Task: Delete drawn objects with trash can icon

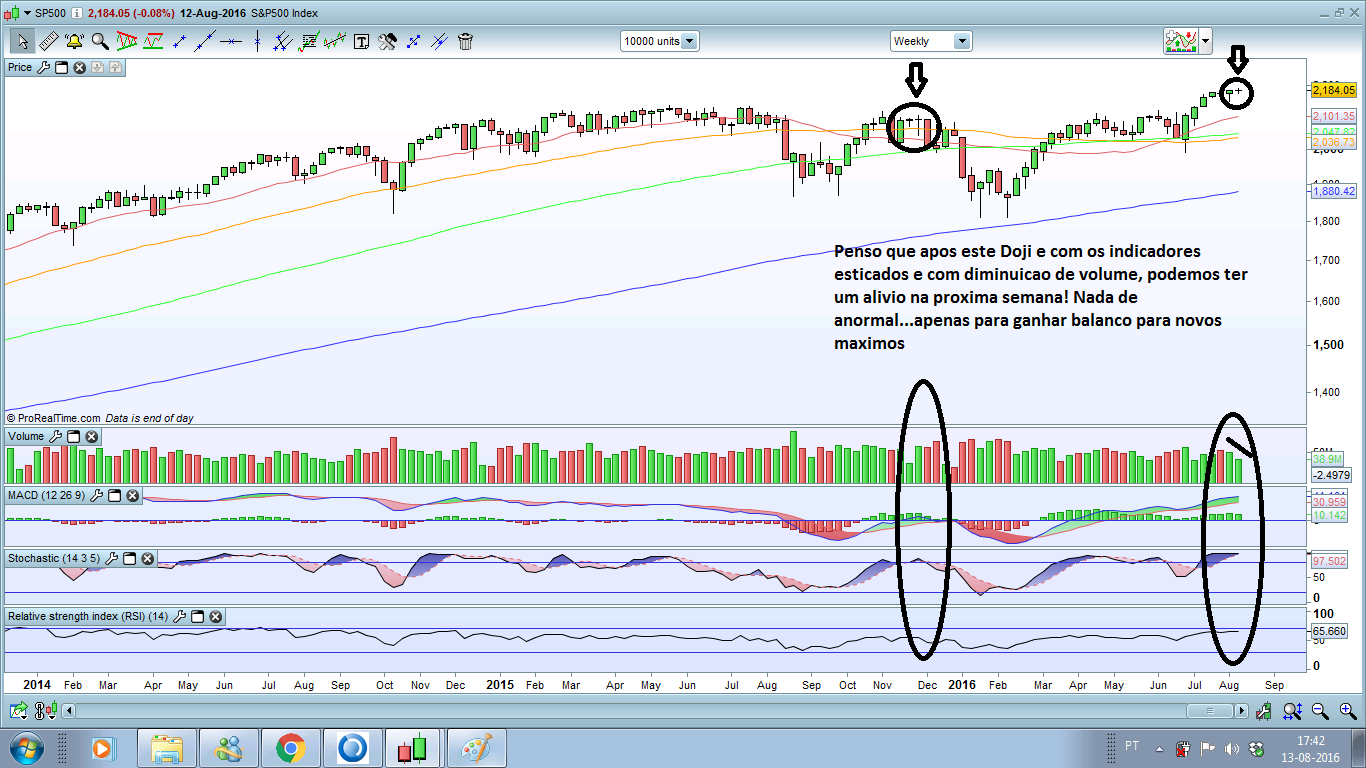Action: (465, 41)
